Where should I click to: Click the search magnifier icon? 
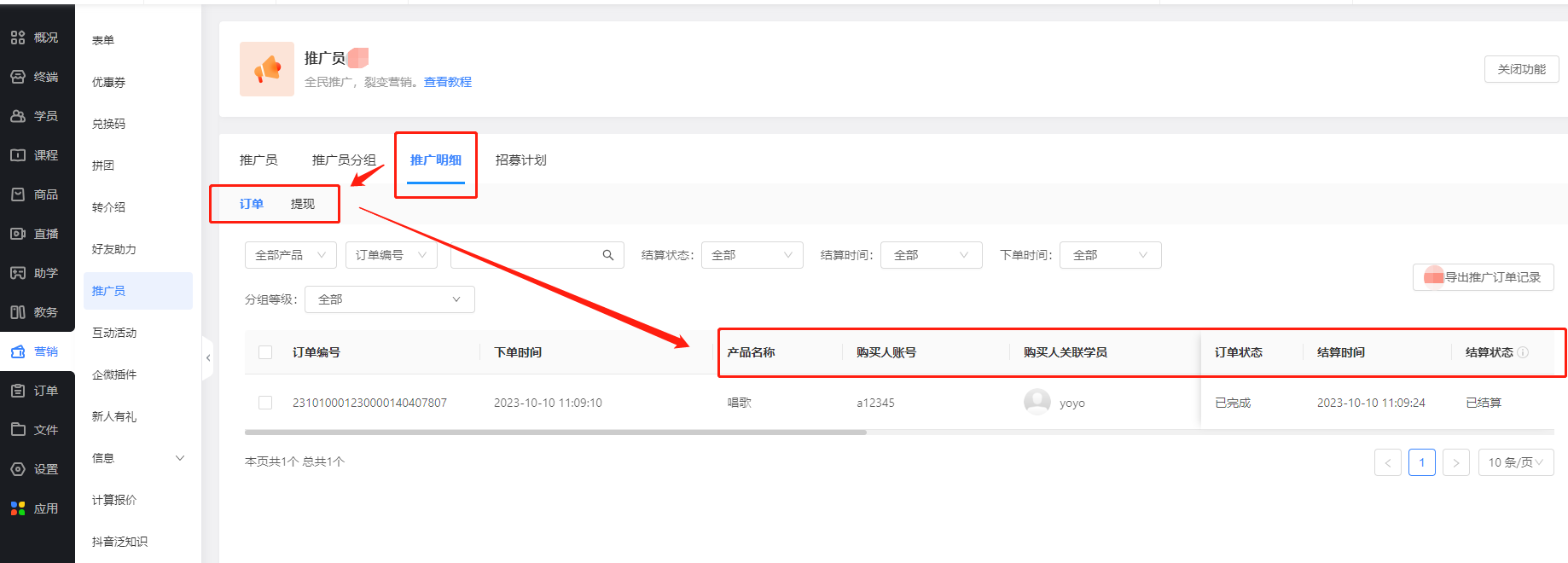(608, 255)
